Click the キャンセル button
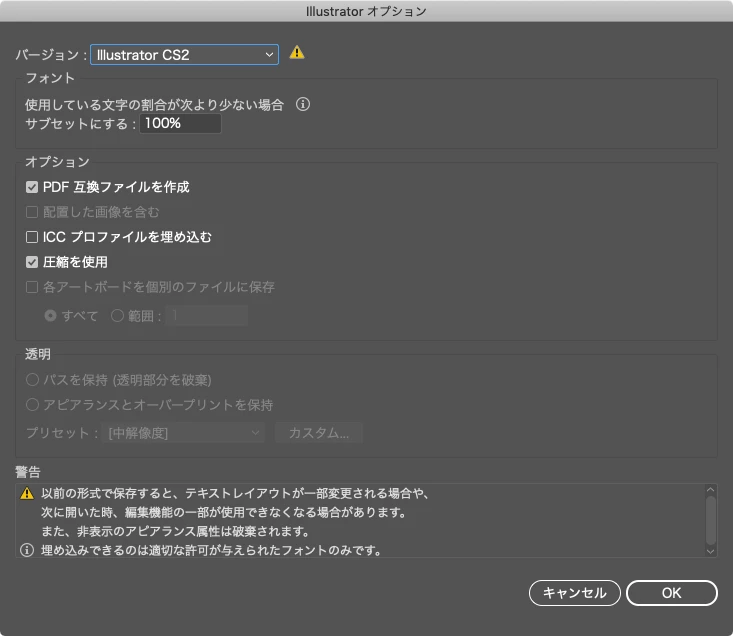The width and height of the screenshot is (733, 636). 575,593
